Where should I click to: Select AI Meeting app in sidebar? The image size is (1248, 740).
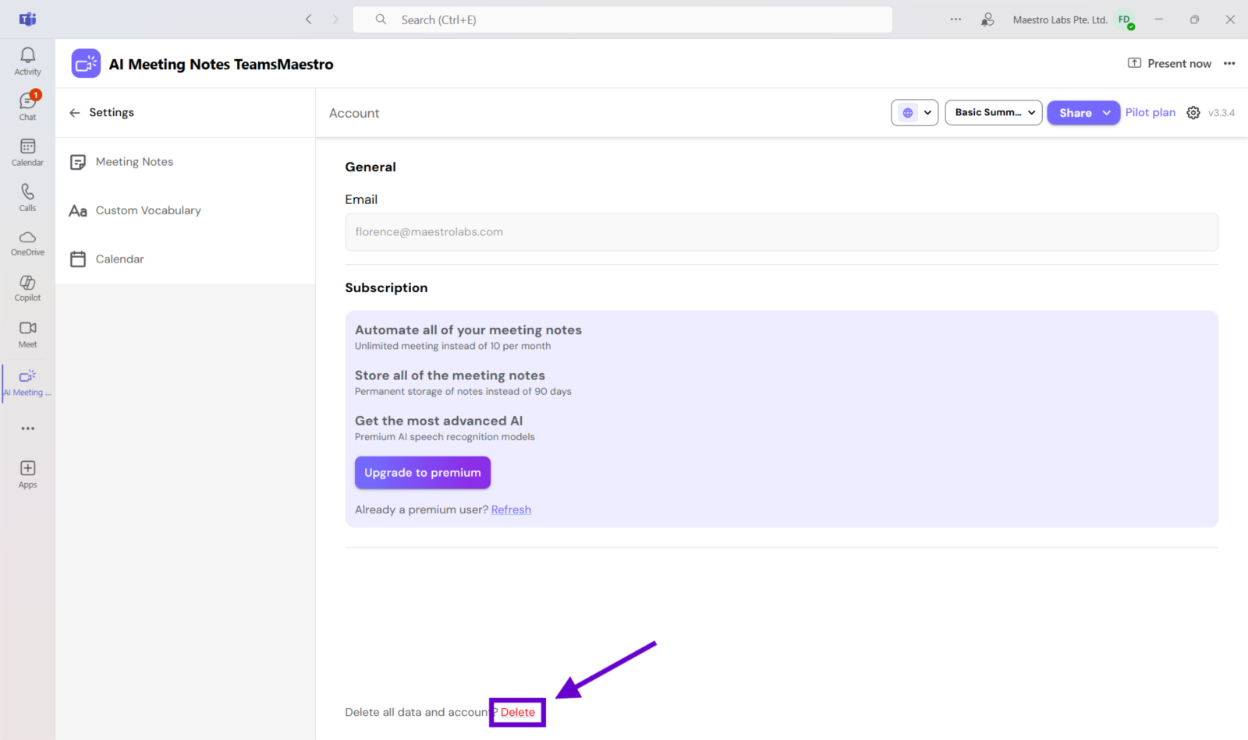click(27, 382)
